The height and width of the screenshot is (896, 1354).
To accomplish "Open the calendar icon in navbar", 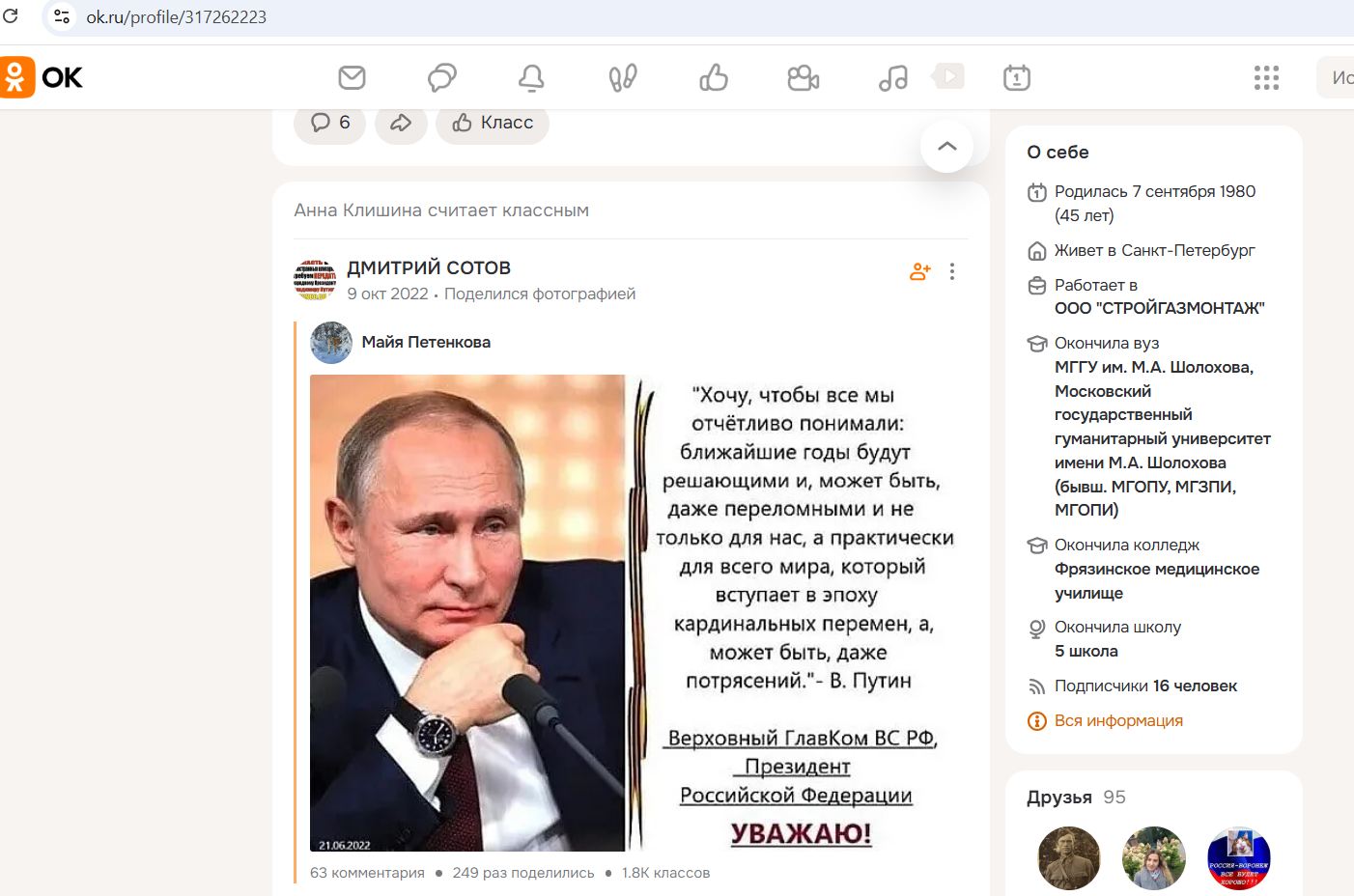I will (x=1017, y=77).
